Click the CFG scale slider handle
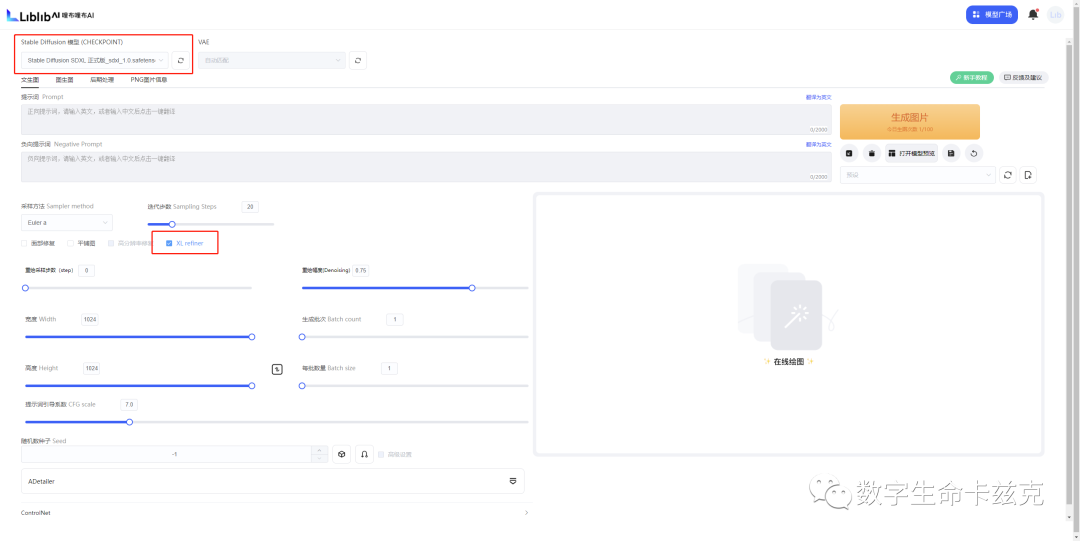 point(129,422)
